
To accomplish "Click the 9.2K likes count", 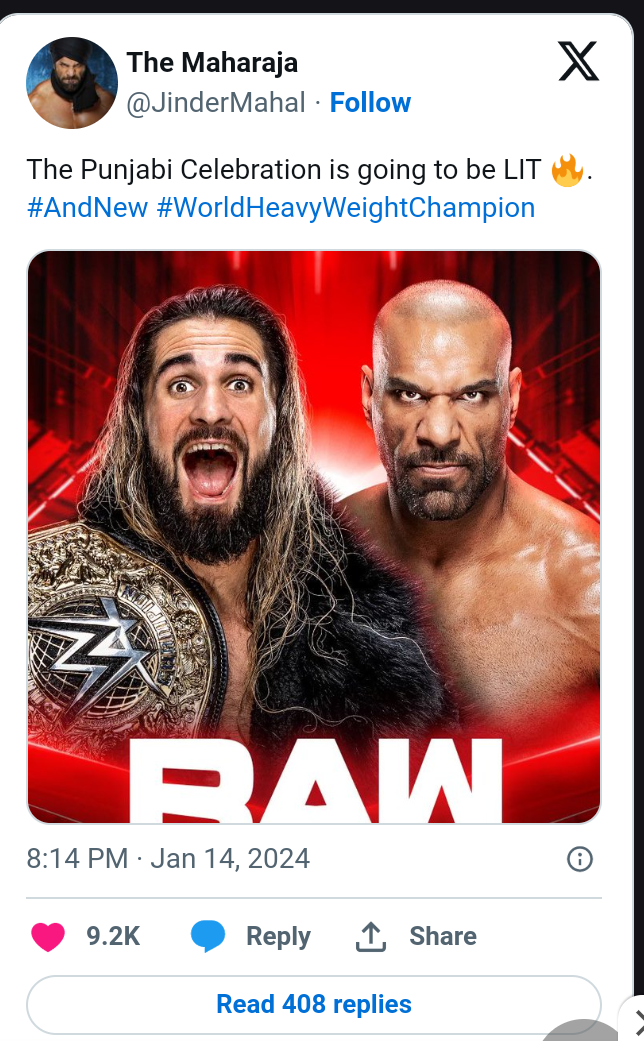I will coord(113,936).
